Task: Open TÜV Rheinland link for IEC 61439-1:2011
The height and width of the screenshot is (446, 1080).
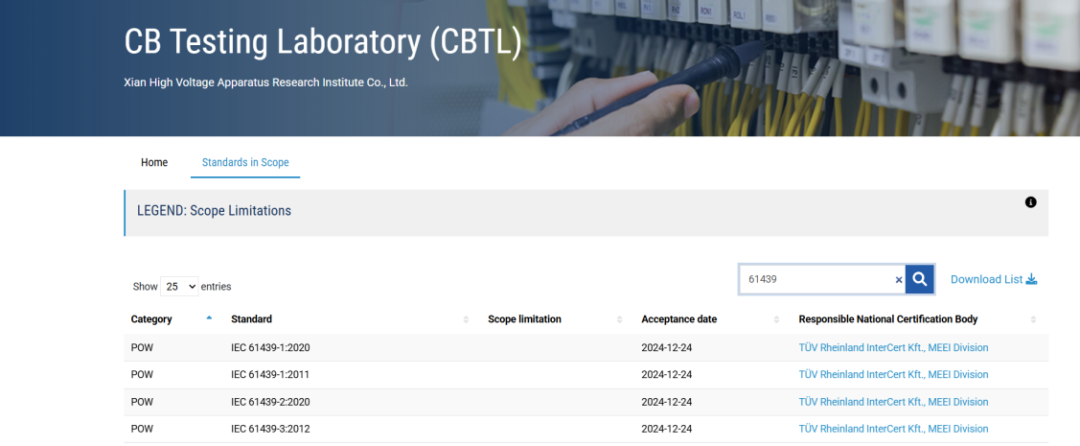Action: (893, 375)
